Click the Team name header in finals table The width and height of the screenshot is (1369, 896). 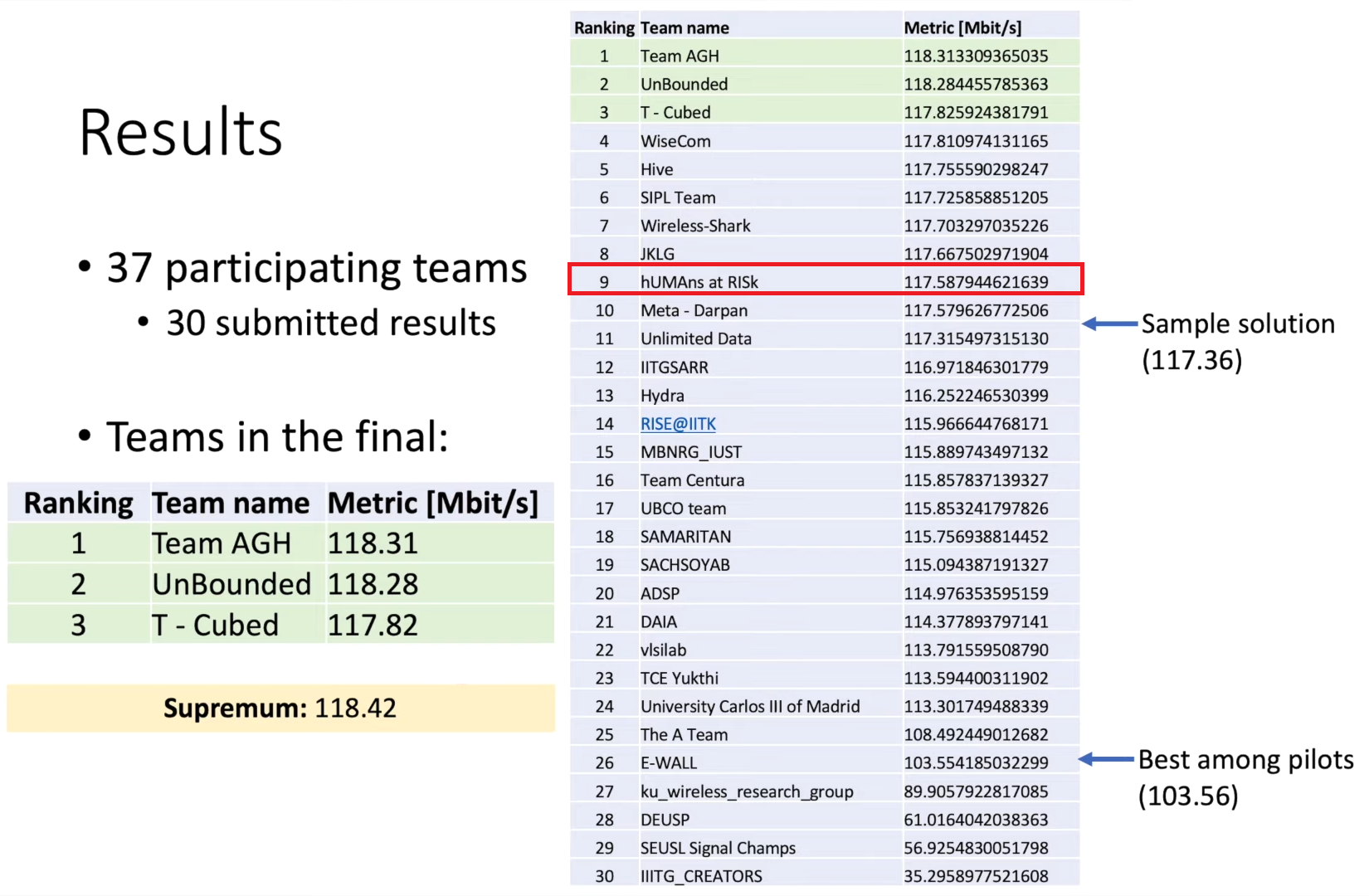click(231, 503)
